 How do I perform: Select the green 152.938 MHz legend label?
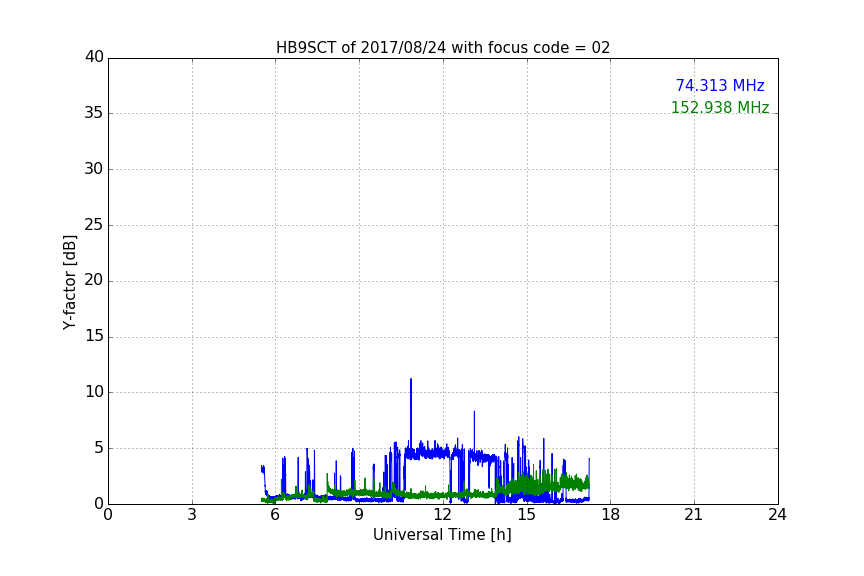tap(720, 107)
